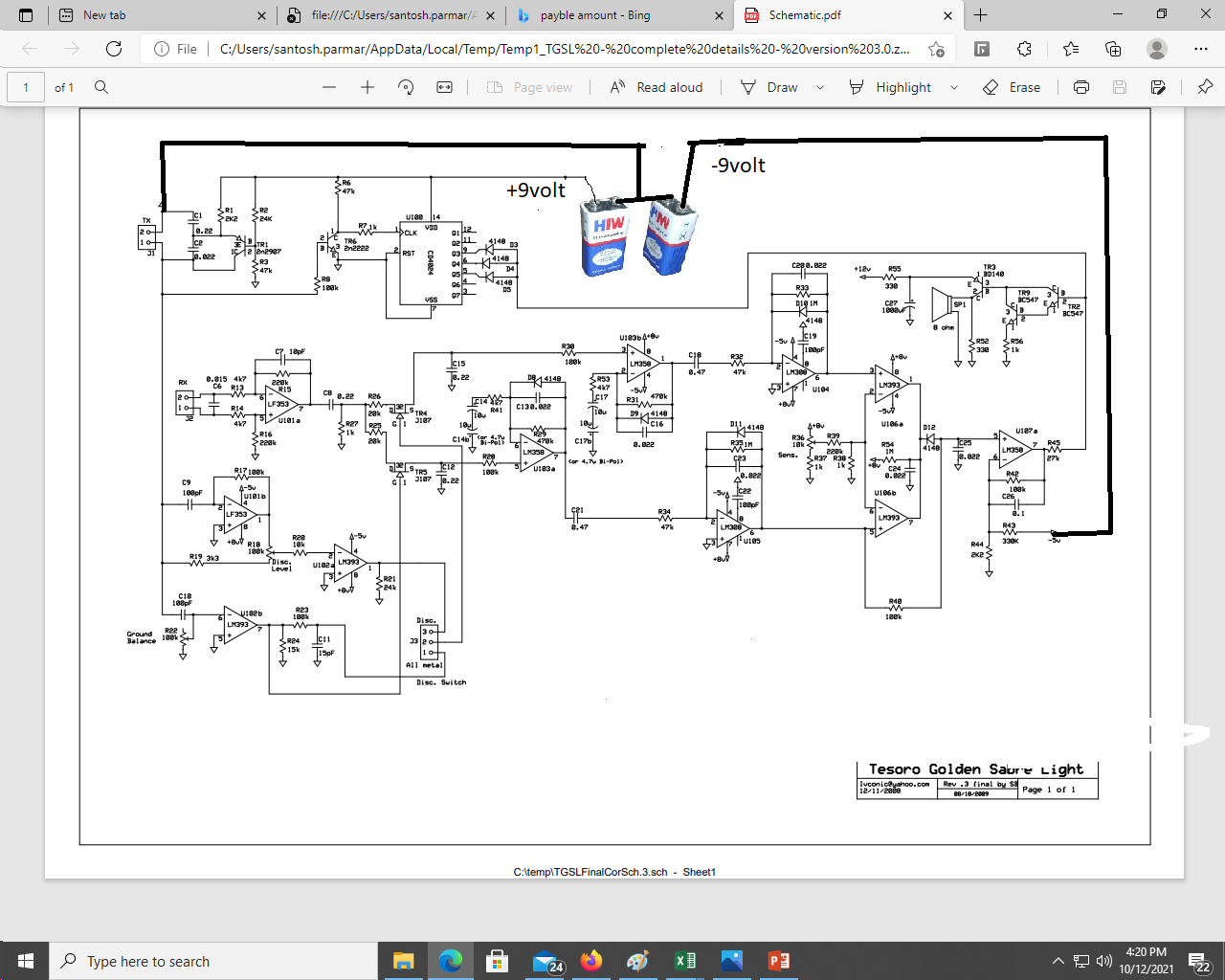Viewport: 1225px width, 980px height.
Task: Launch Firefox from the taskbar
Action: click(591, 961)
